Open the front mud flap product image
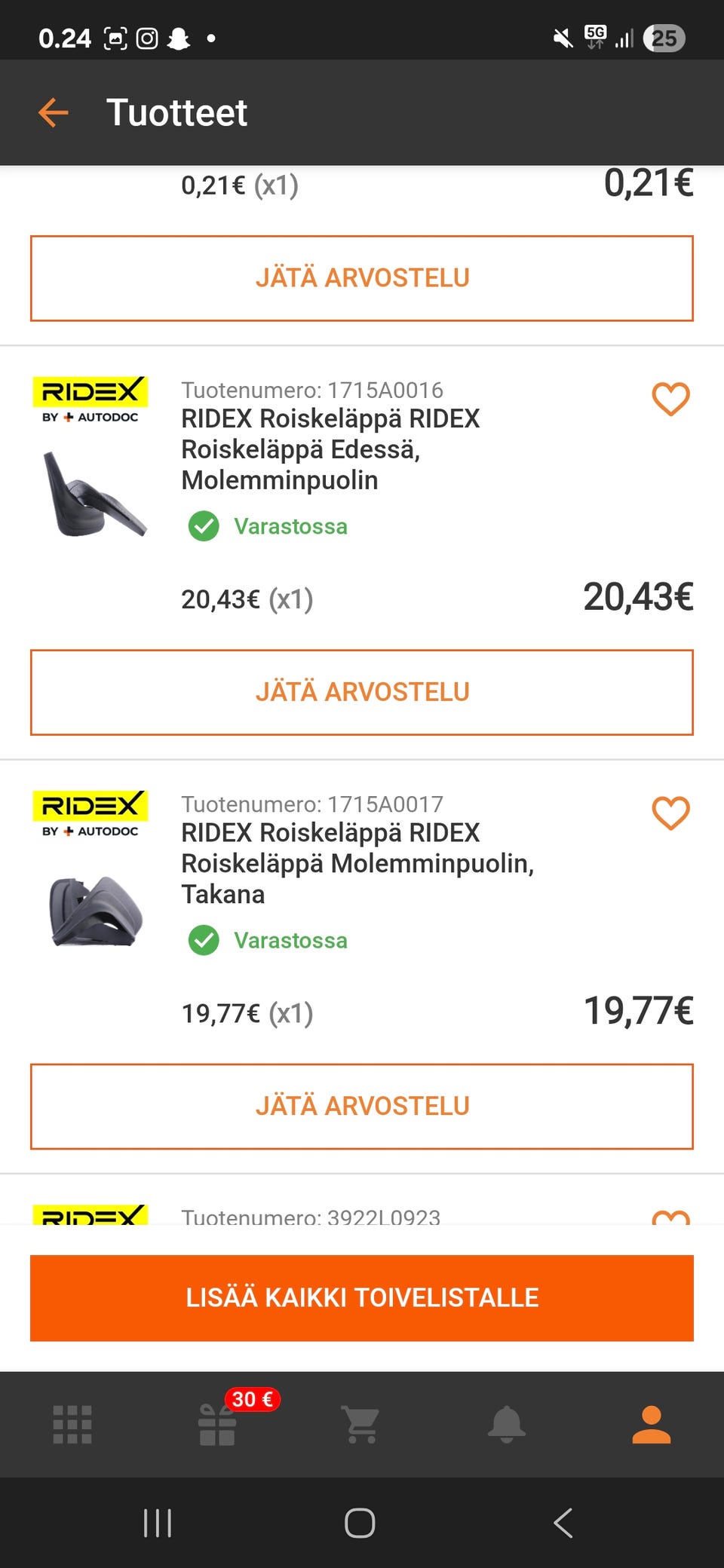724x1568 pixels. click(94, 495)
